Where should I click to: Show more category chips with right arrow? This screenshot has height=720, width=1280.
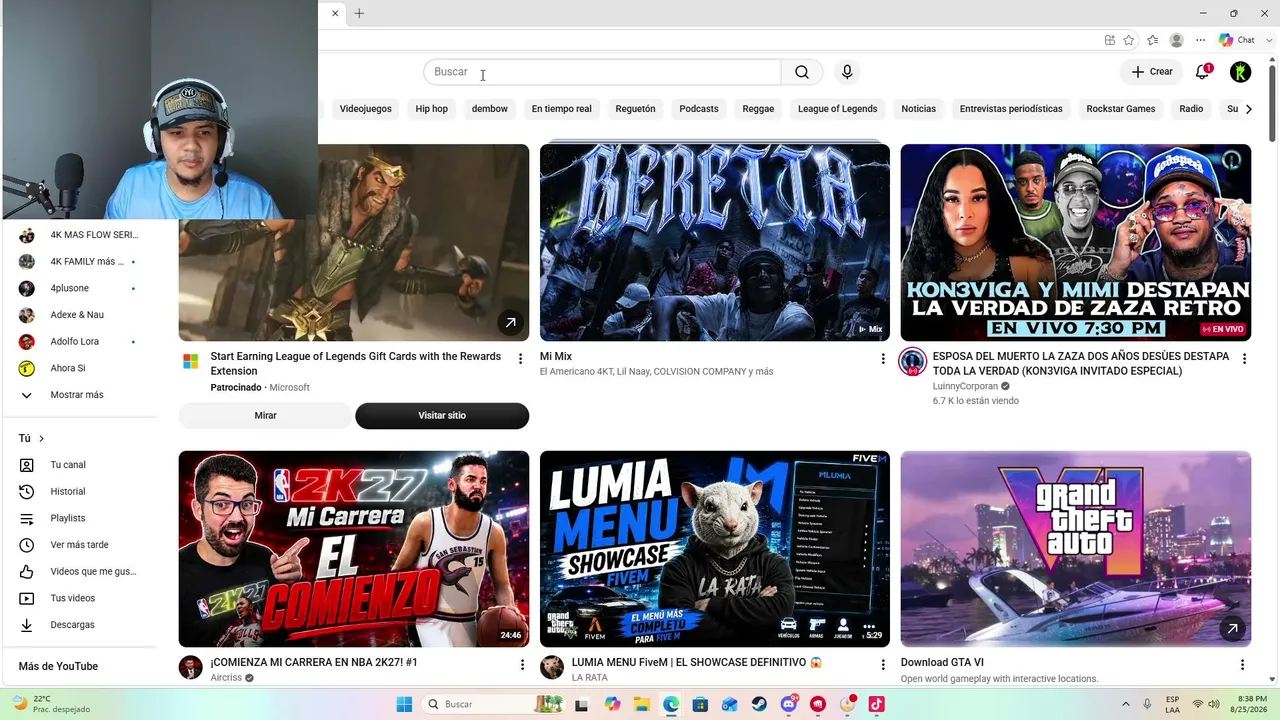(1248, 109)
